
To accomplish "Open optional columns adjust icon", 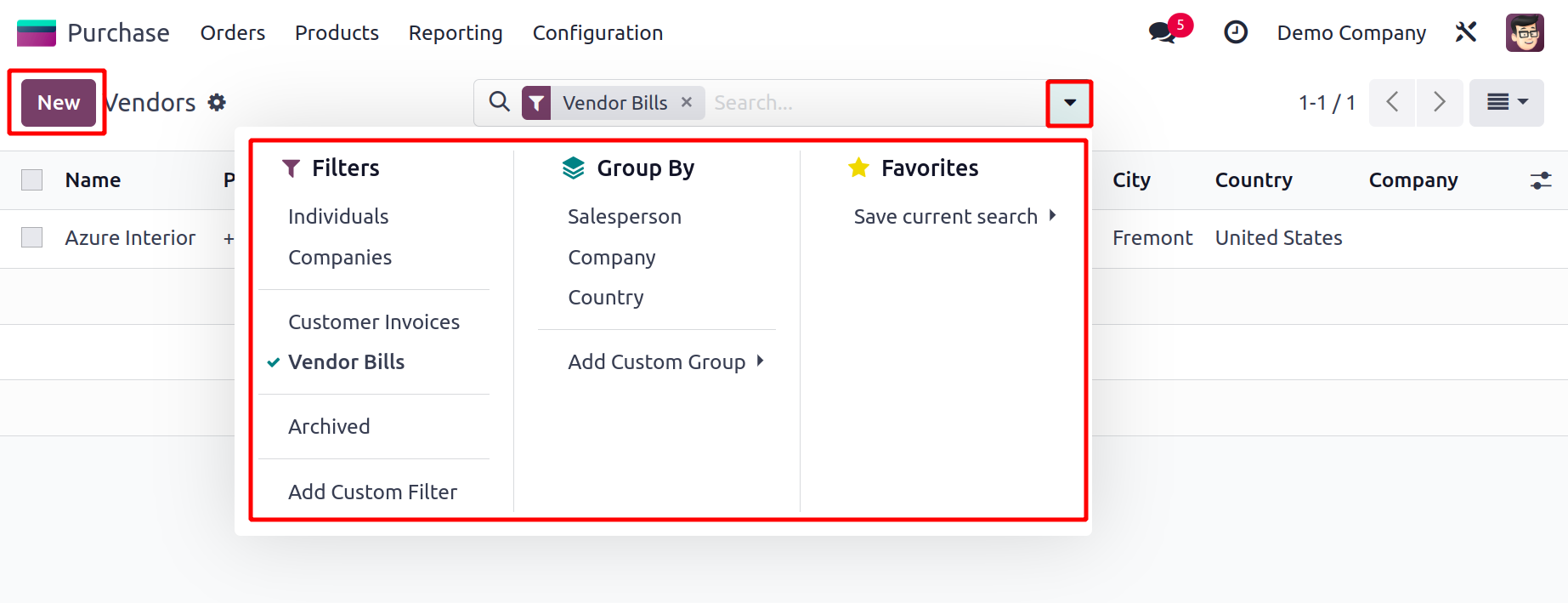I will pyautogui.click(x=1540, y=180).
